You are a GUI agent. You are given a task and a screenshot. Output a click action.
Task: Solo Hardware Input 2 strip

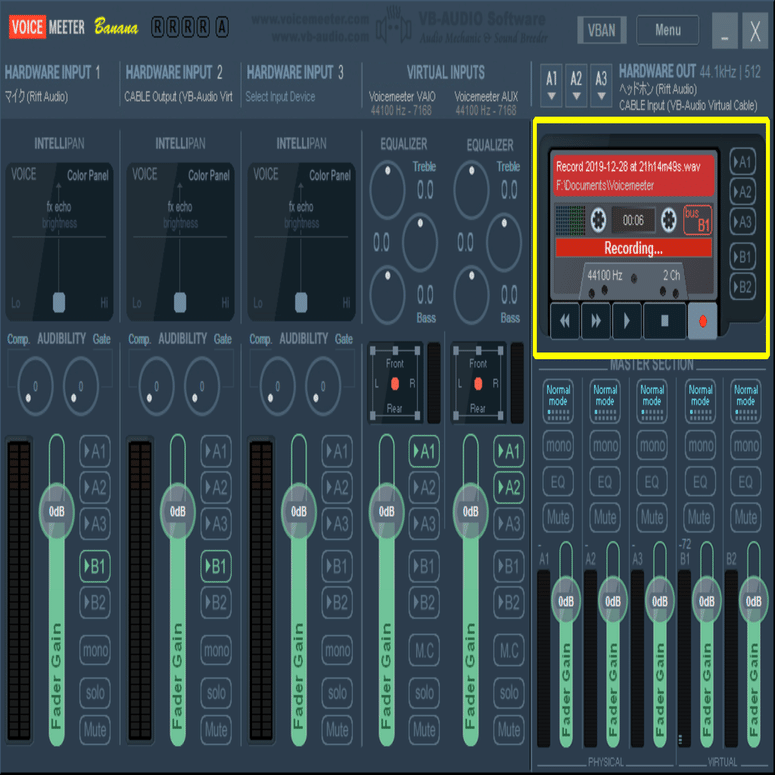pyautogui.click(x=216, y=692)
